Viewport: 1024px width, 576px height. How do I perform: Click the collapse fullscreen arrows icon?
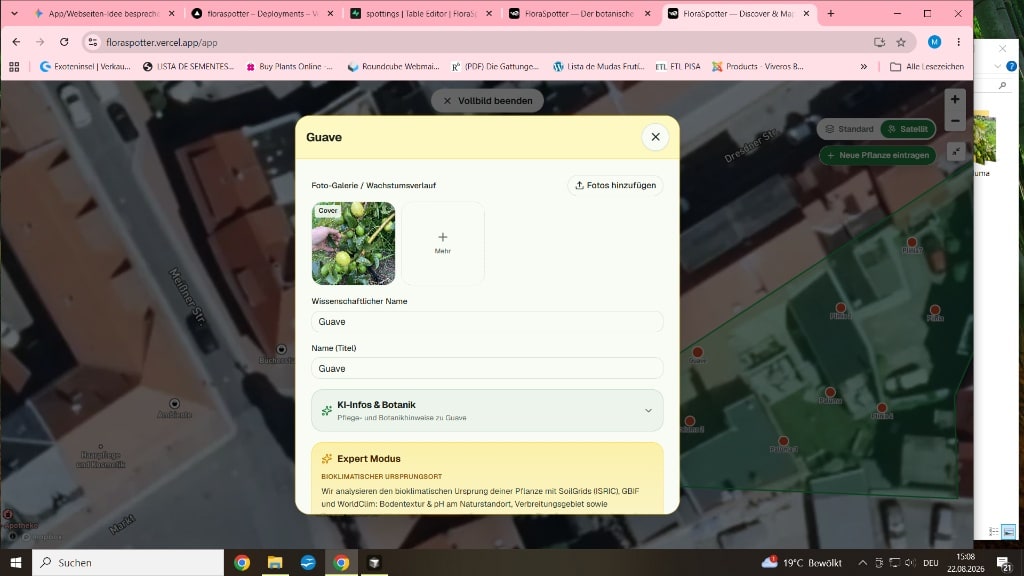coord(955,152)
